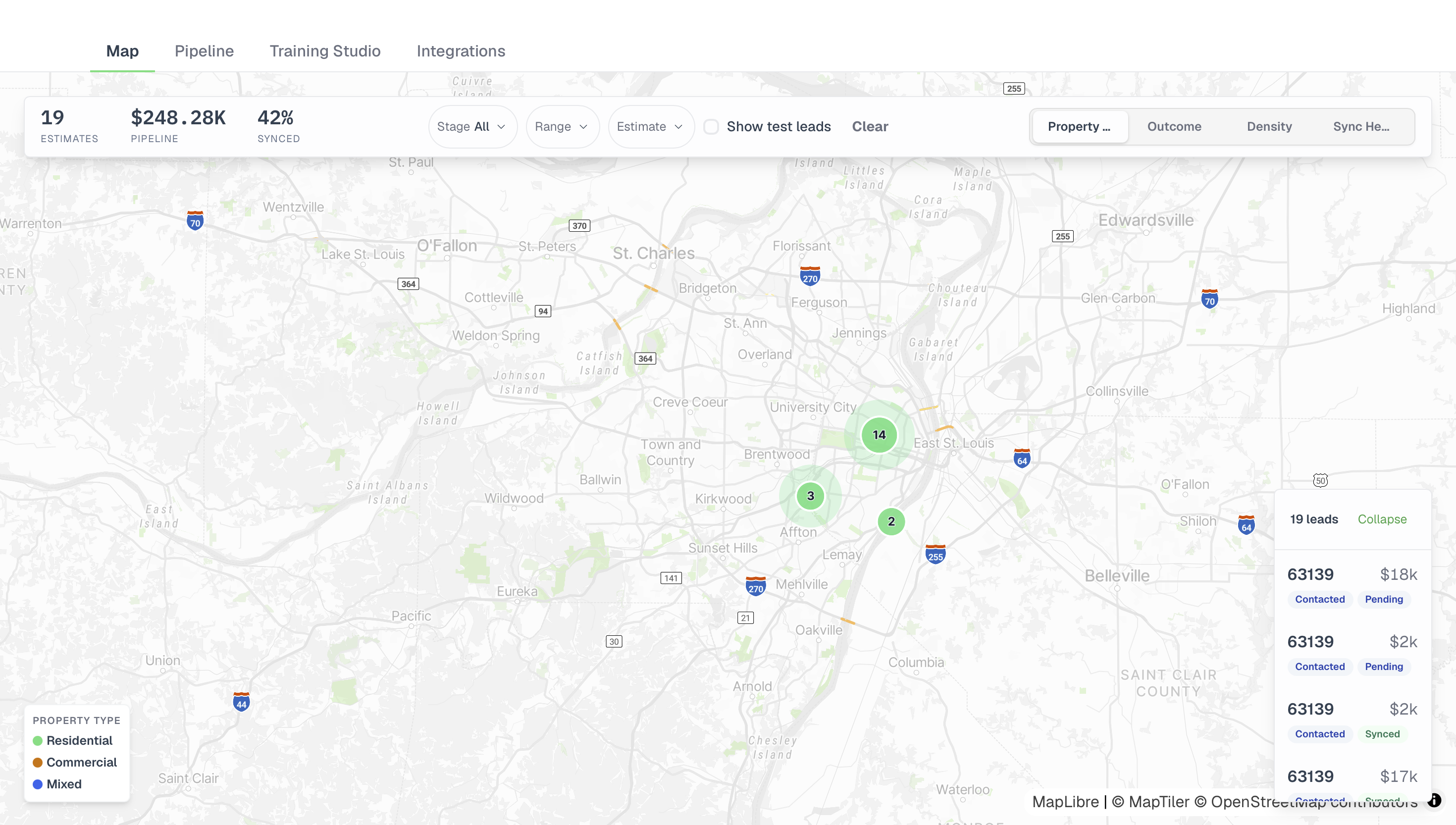Click the 19 leads count label
Image resolution: width=1456 pixels, height=825 pixels.
[1314, 519]
